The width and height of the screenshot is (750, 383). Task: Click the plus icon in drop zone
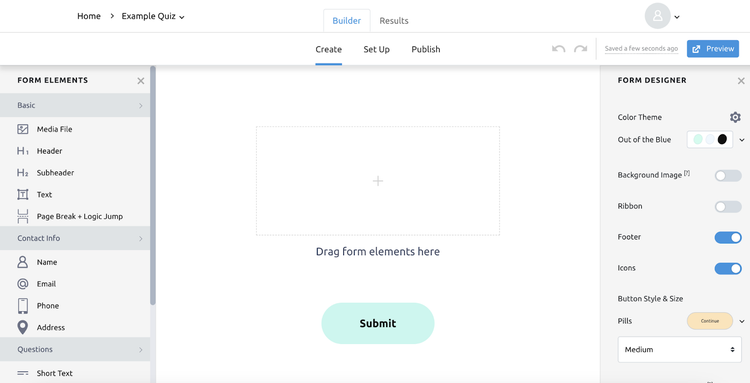378,181
